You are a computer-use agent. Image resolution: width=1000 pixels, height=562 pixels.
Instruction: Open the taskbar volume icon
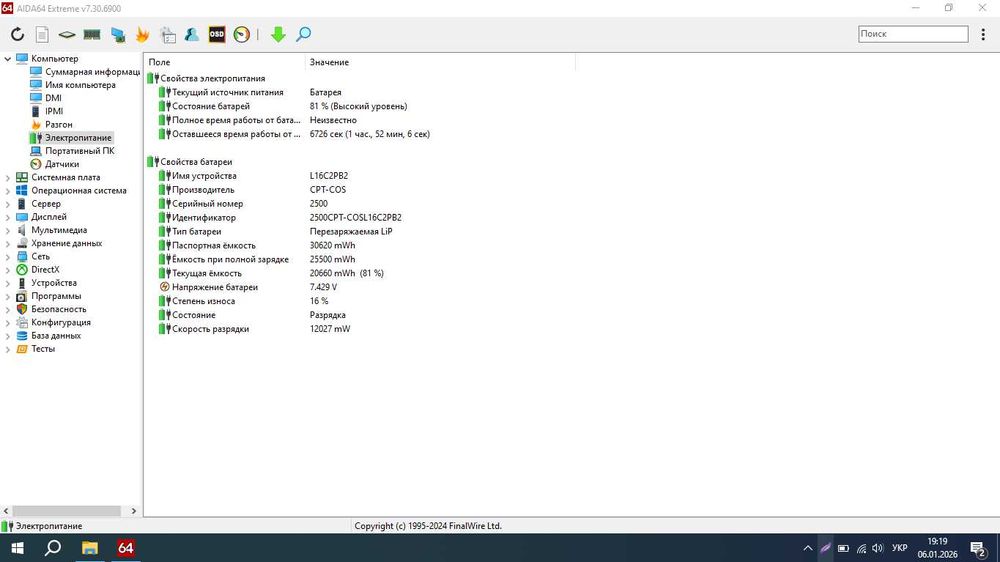(878, 548)
